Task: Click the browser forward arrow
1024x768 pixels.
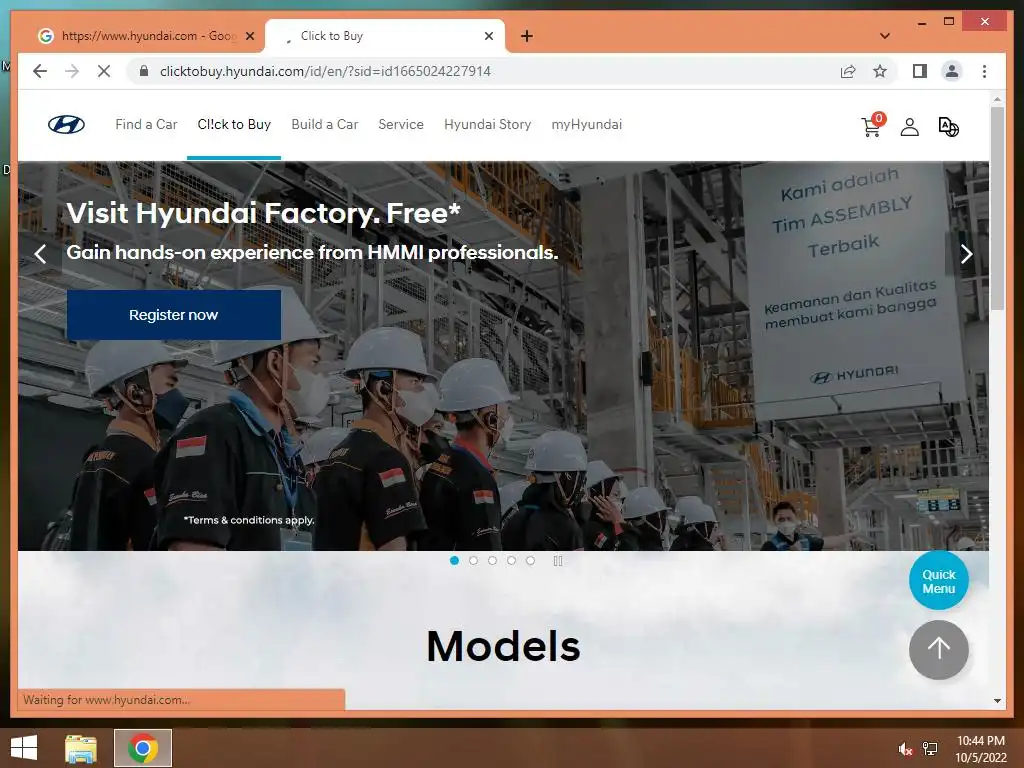Action: pyautogui.click(x=72, y=71)
